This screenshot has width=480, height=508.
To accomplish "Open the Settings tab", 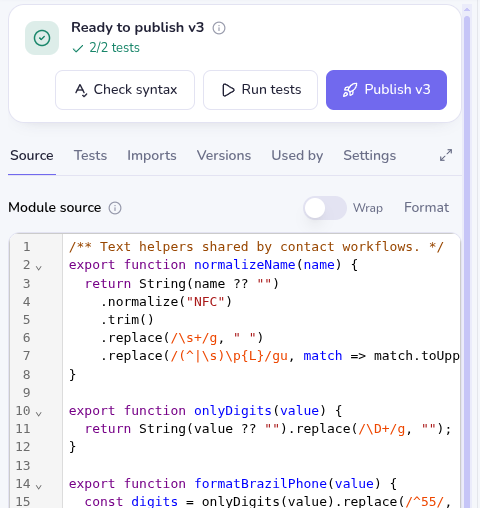I will [370, 156].
